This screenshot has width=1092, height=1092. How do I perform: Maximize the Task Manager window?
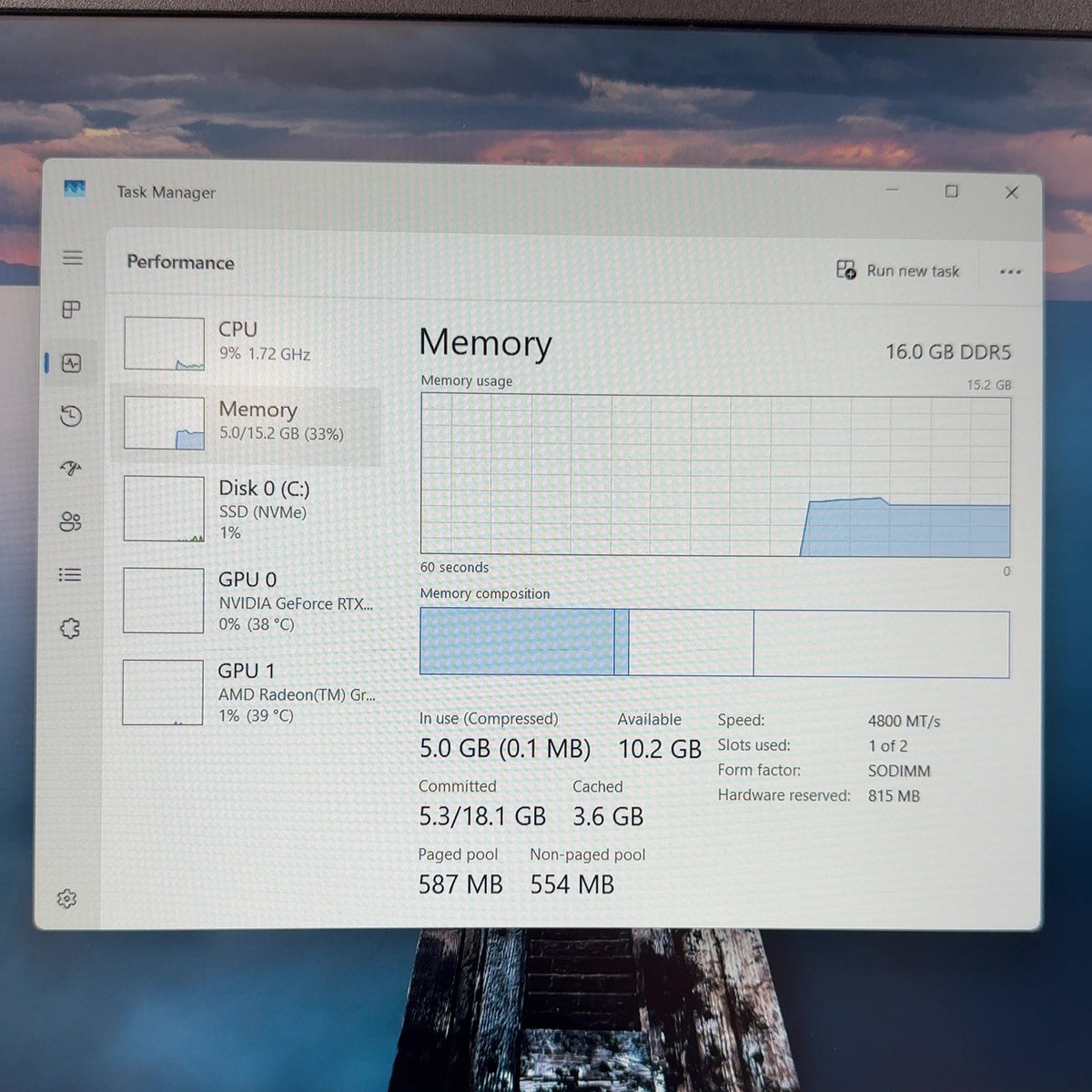(951, 191)
